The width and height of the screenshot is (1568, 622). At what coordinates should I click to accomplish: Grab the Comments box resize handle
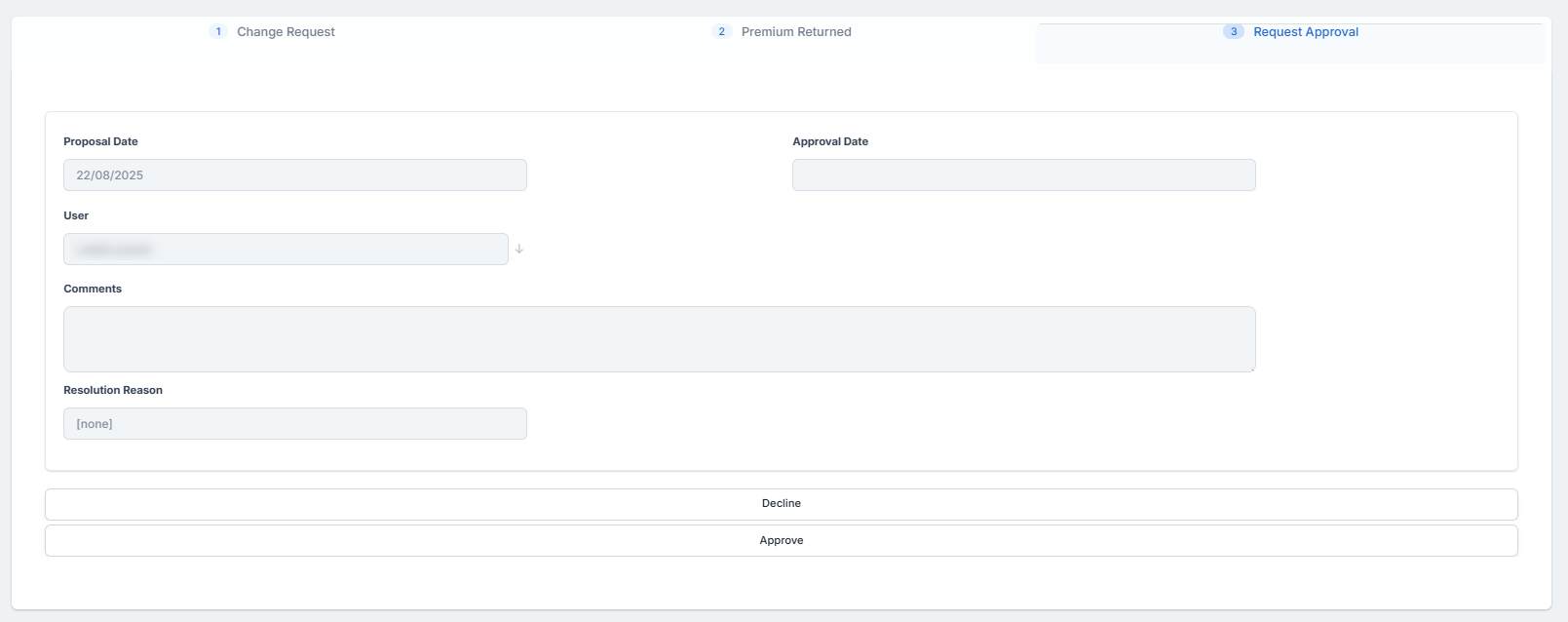tap(1251, 368)
